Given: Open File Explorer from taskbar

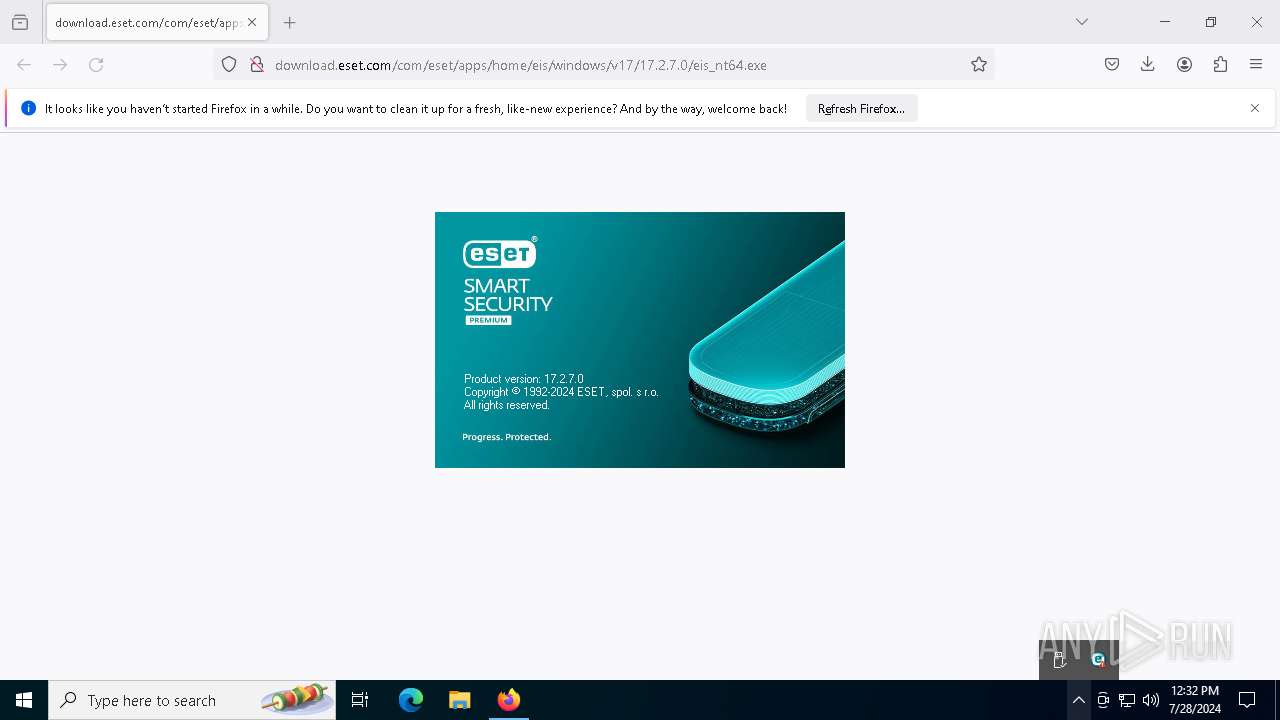Looking at the screenshot, I should pos(460,700).
